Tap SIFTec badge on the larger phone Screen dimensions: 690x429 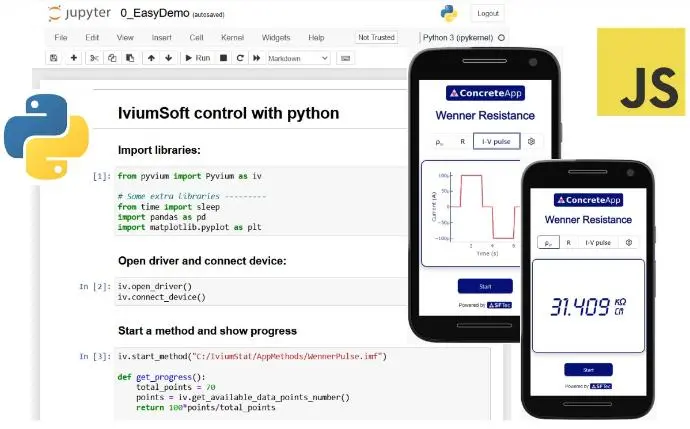tap(499, 305)
